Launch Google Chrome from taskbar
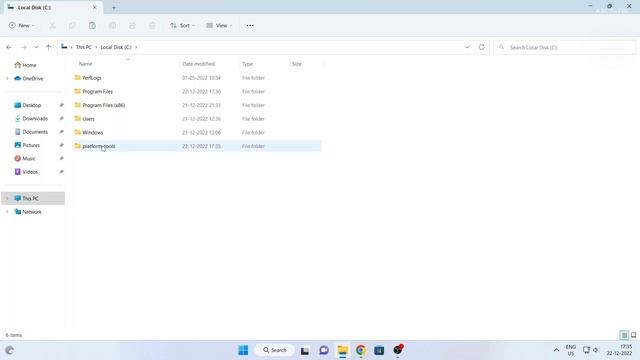 pyautogui.click(x=361, y=350)
